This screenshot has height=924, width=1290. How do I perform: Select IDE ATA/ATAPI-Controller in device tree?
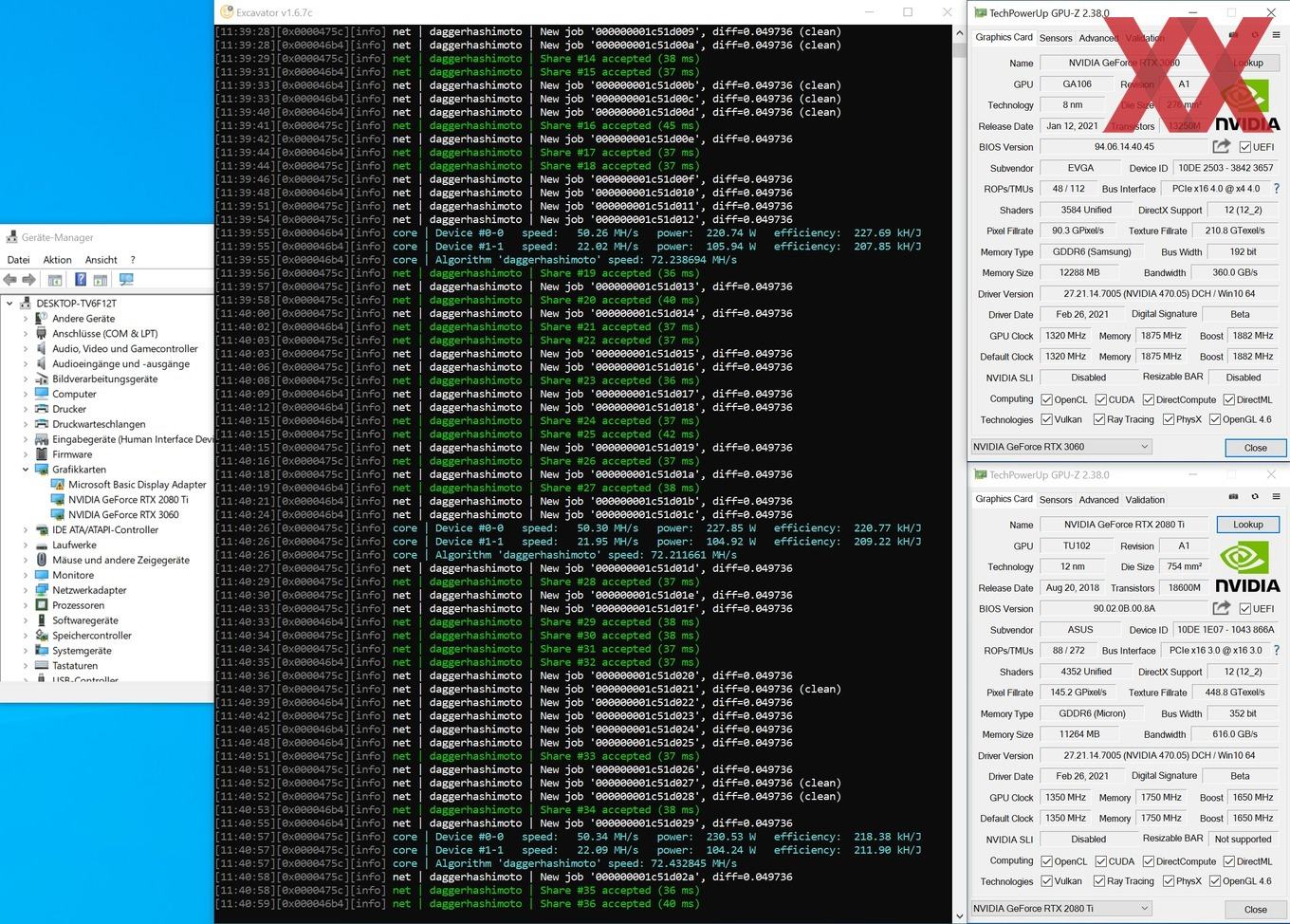pos(105,530)
